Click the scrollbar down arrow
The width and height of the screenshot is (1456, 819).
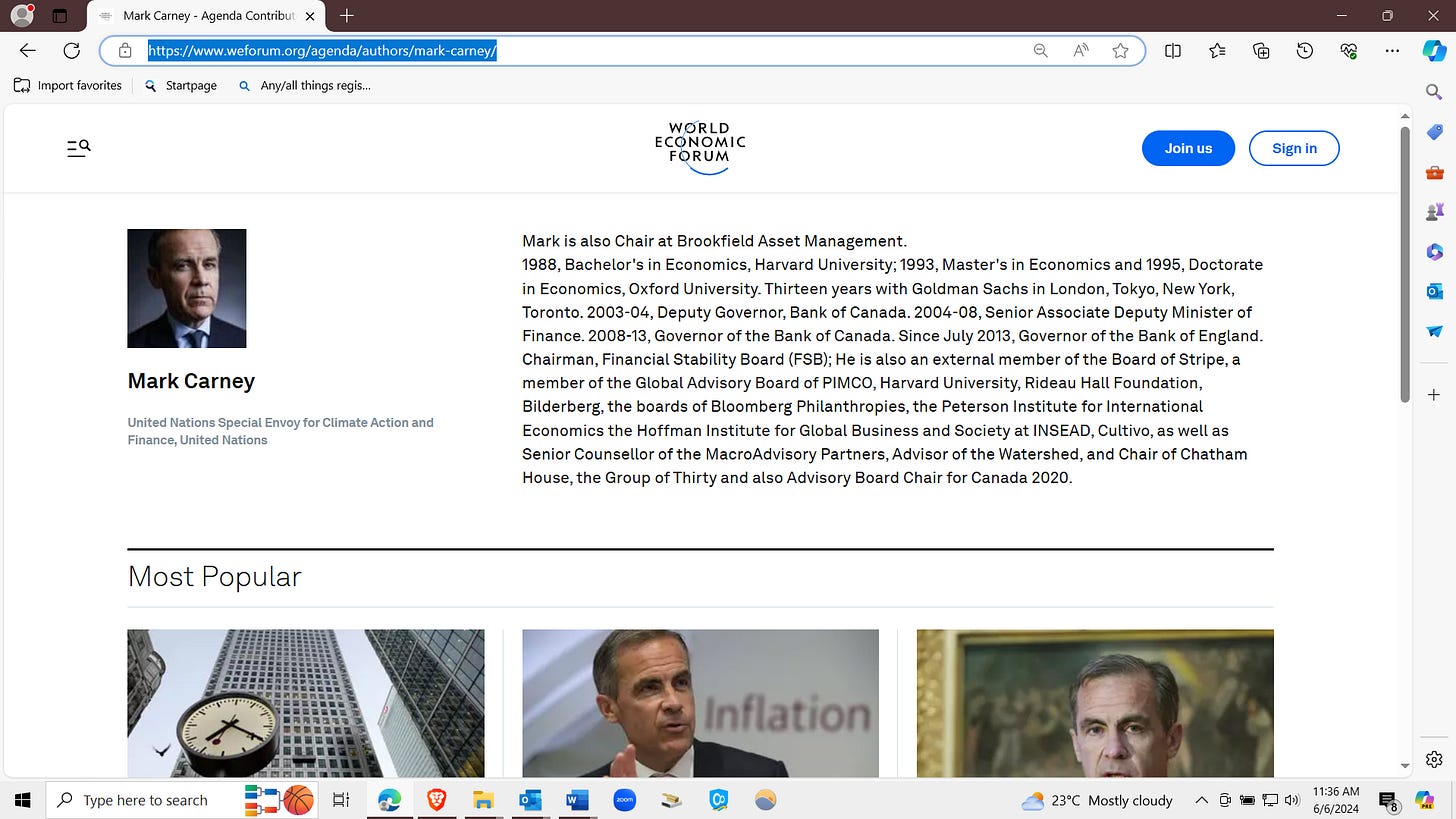click(1404, 765)
